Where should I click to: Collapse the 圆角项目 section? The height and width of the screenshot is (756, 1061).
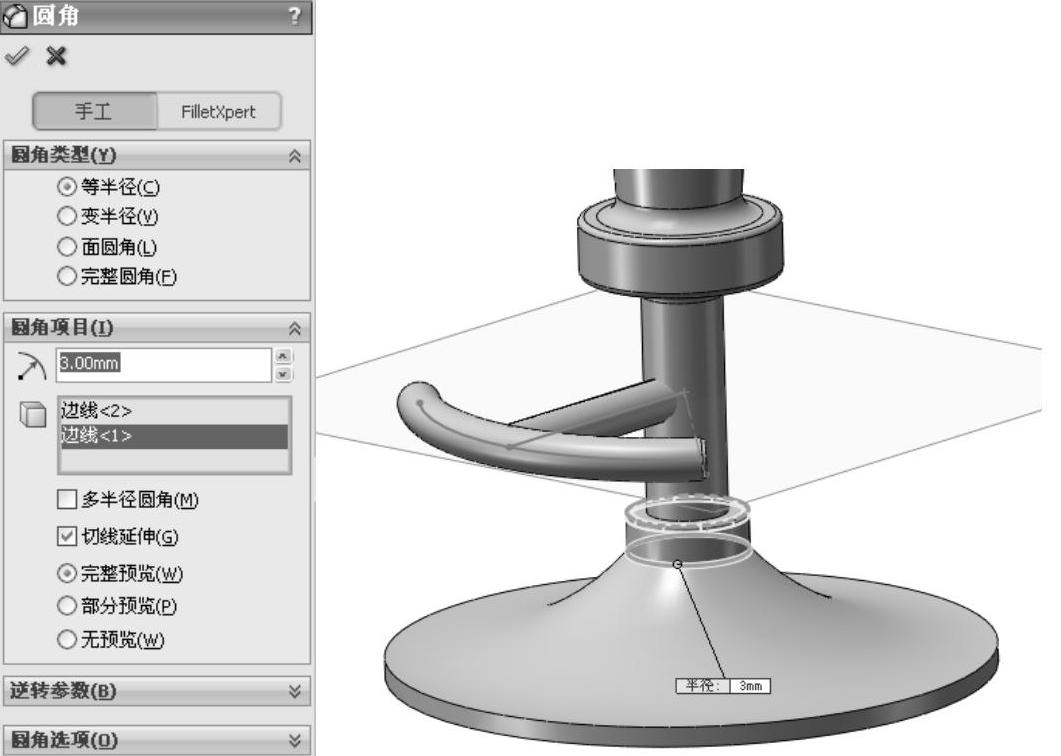pyautogui.click(x=294, y=328)
